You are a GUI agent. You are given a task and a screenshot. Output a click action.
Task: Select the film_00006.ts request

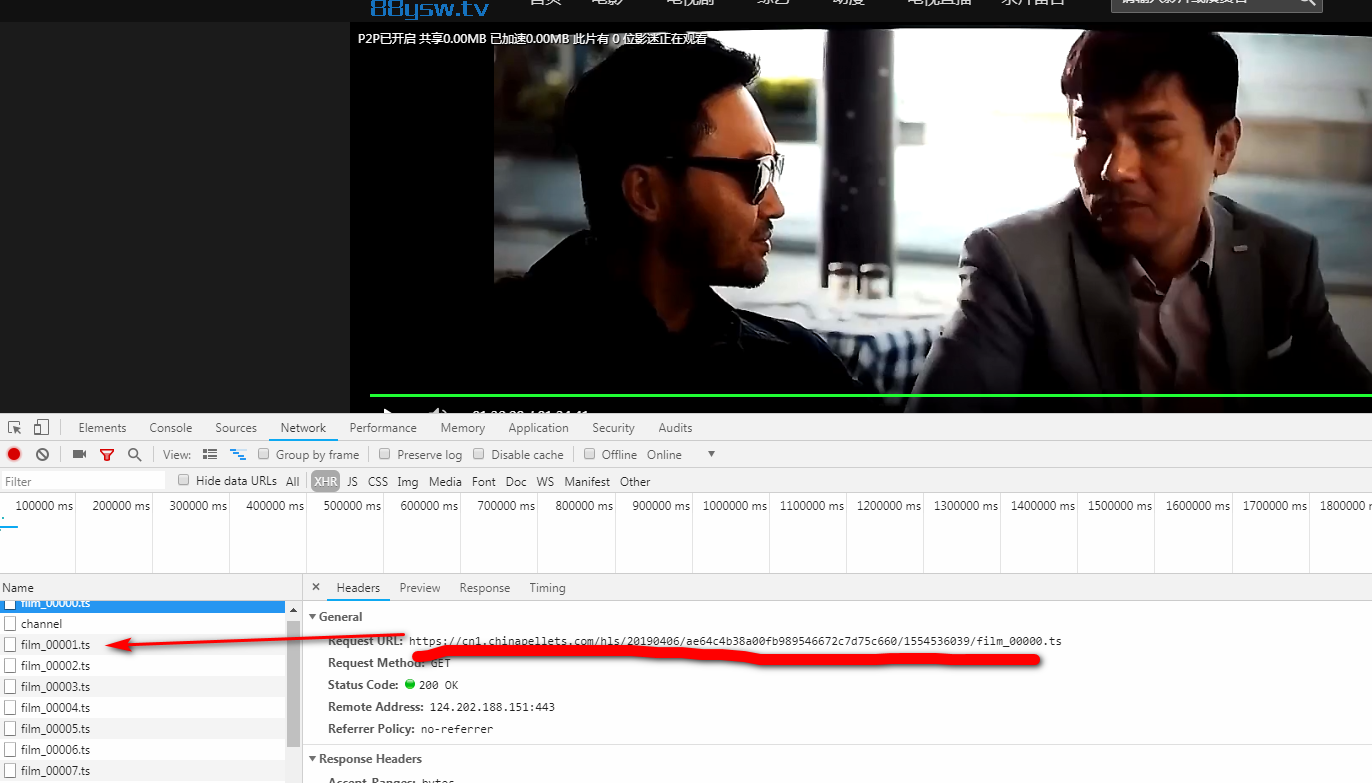point(143,750)
